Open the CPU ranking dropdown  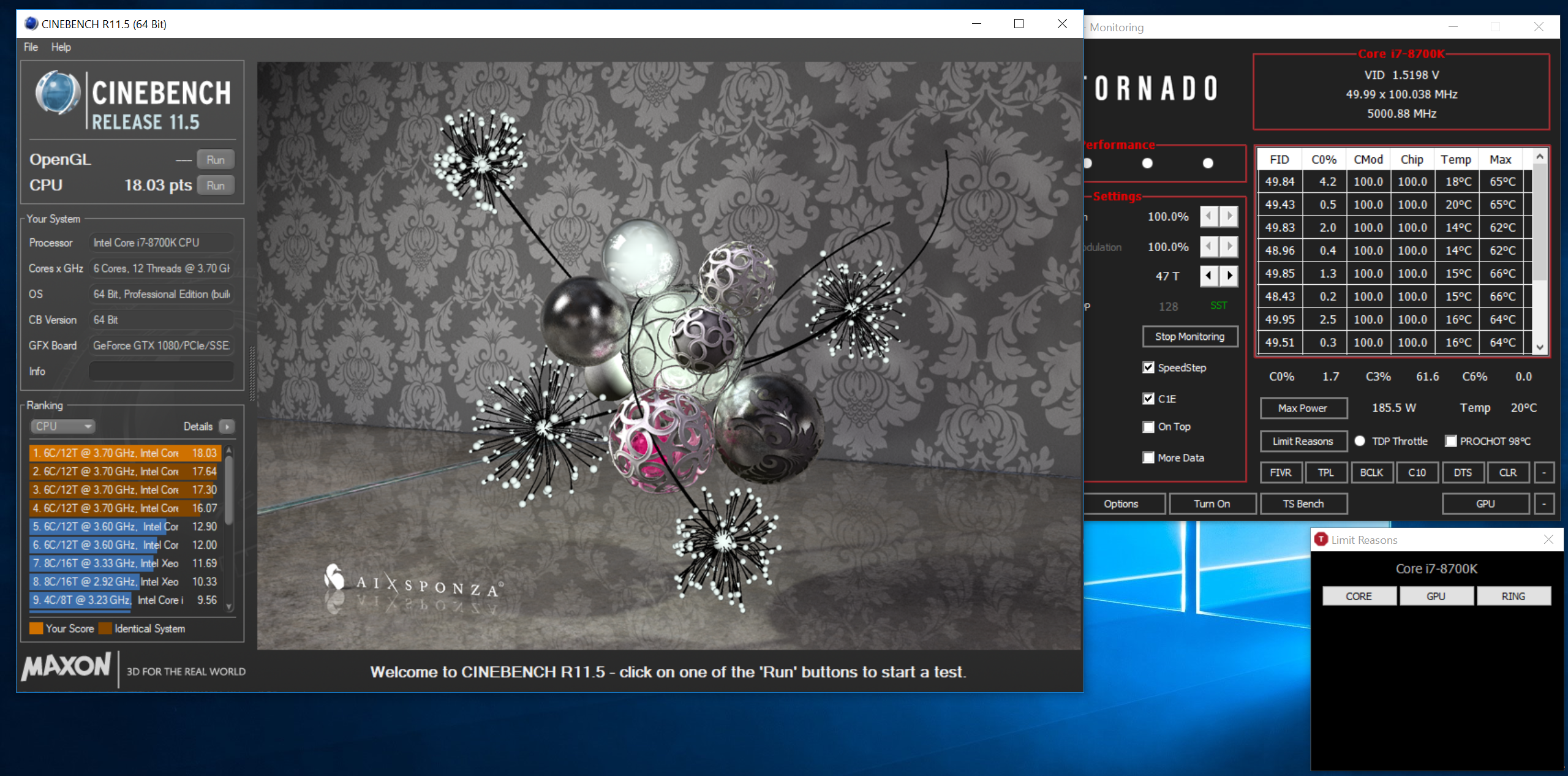point(63,426)
